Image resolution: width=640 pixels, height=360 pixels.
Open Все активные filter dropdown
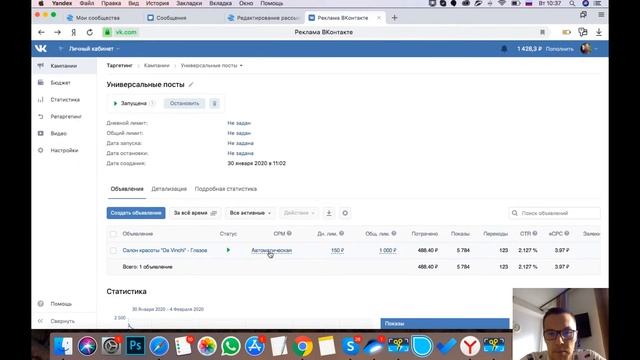[x=250, y=213]
